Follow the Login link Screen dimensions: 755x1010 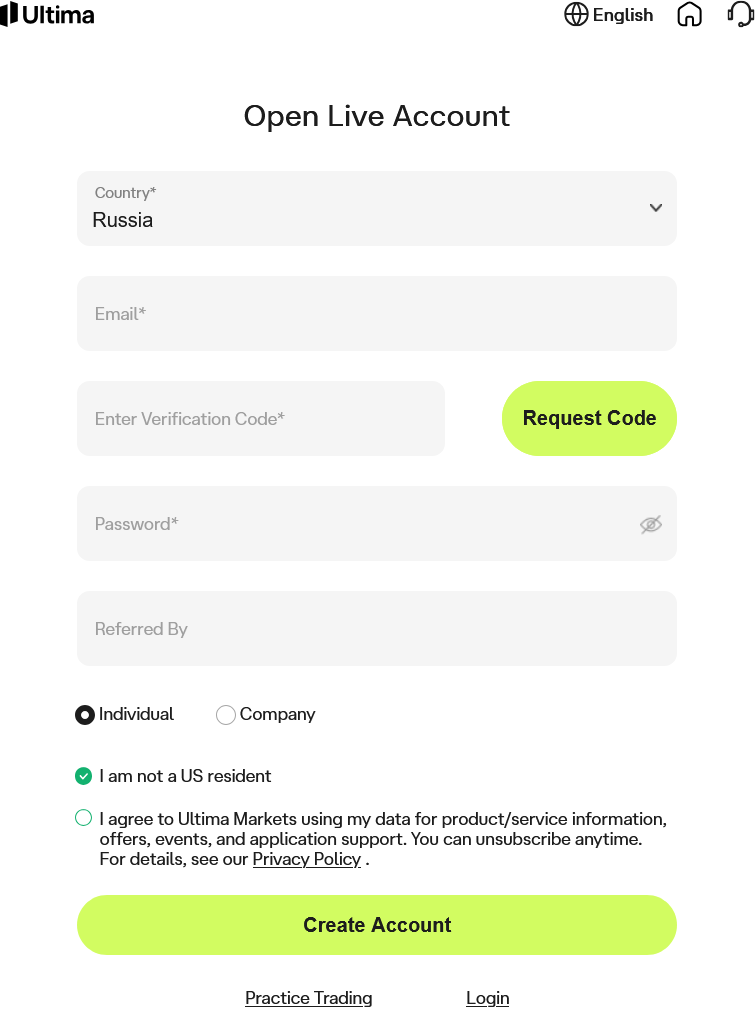(x=488, y=998)
